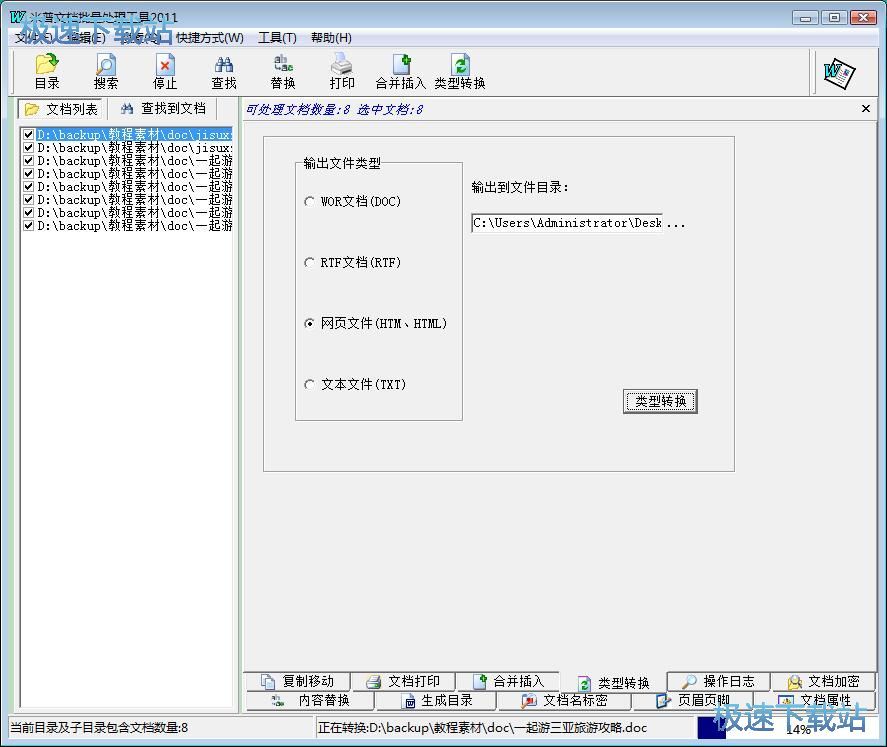The width and height of the screenshot is (887, 747).
Task: Open the 文档名标密 bottom tab
Action: 565,700
